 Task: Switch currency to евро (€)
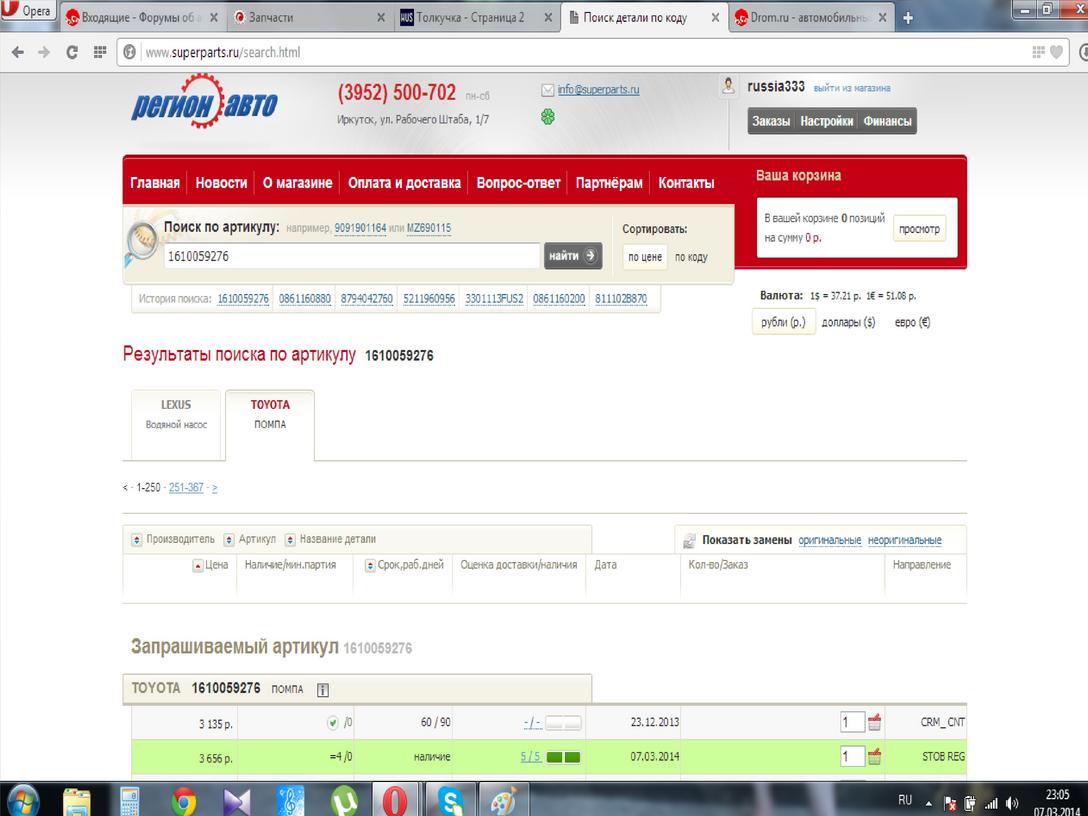point(912,322)
